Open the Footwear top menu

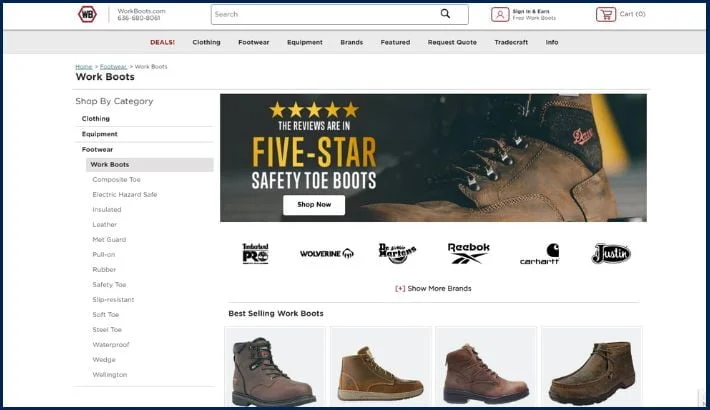pyautogui.click(x=254, y=42)
